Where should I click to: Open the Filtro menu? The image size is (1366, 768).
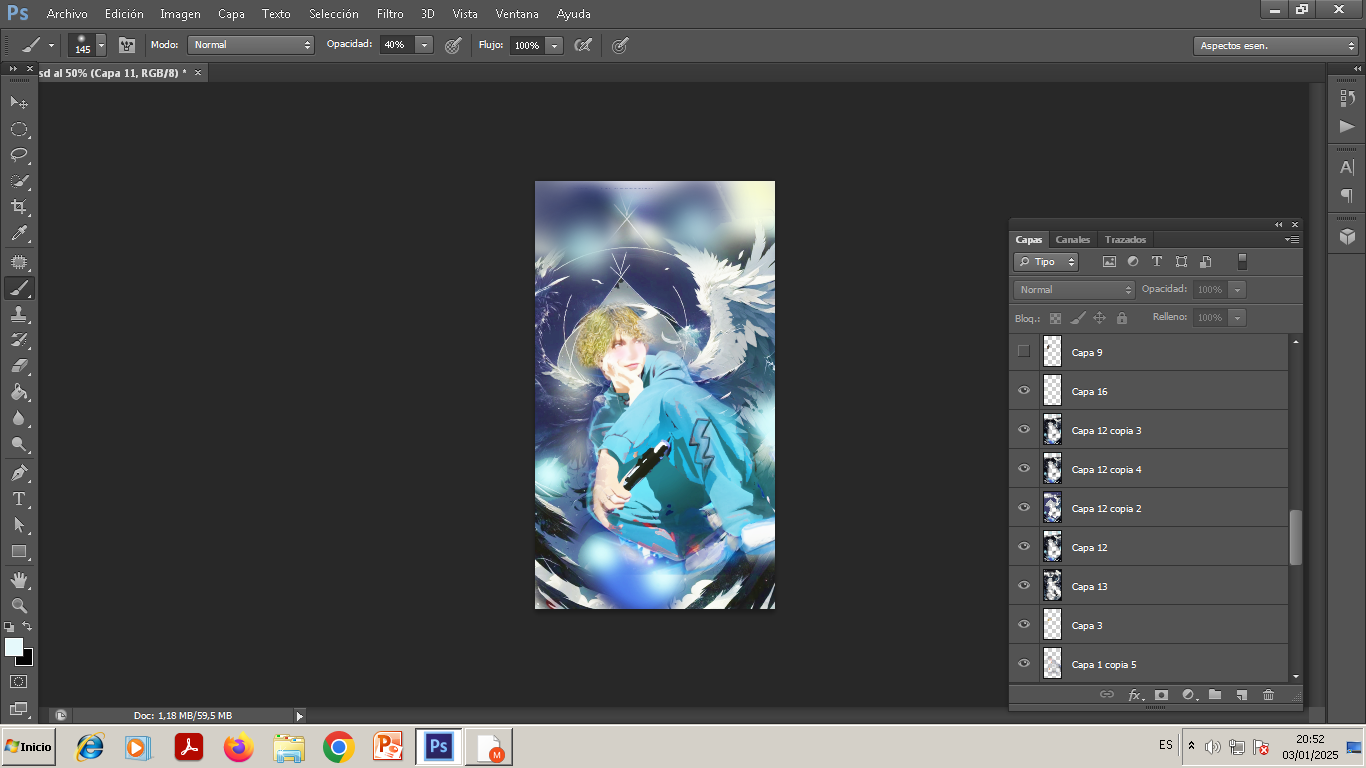390,14
